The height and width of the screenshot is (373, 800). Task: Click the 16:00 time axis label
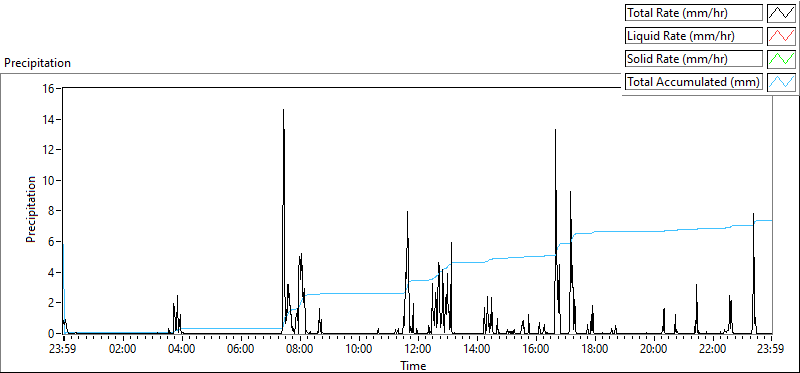point(536,350)
